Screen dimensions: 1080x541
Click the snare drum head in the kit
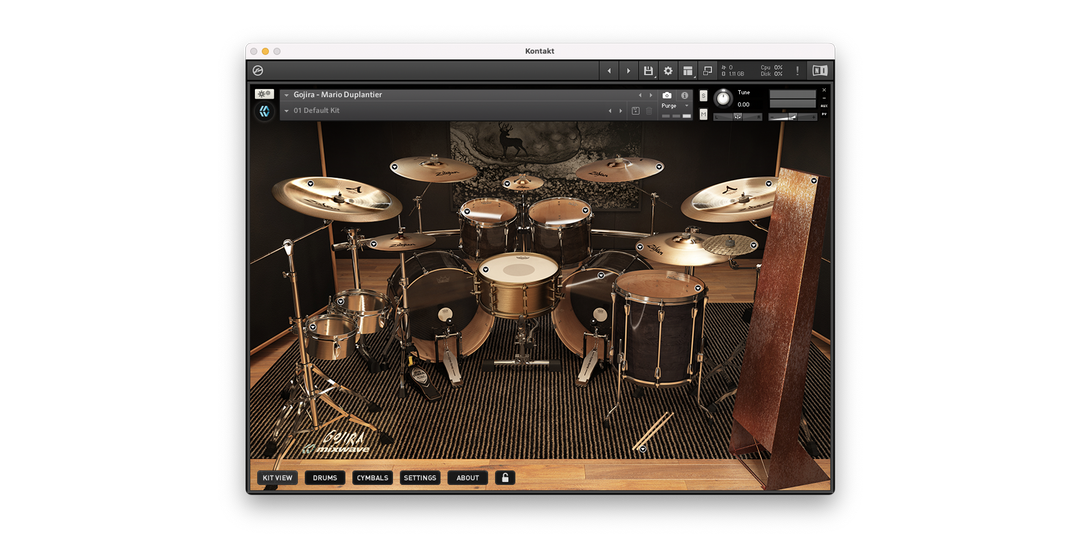coord(519,269)
